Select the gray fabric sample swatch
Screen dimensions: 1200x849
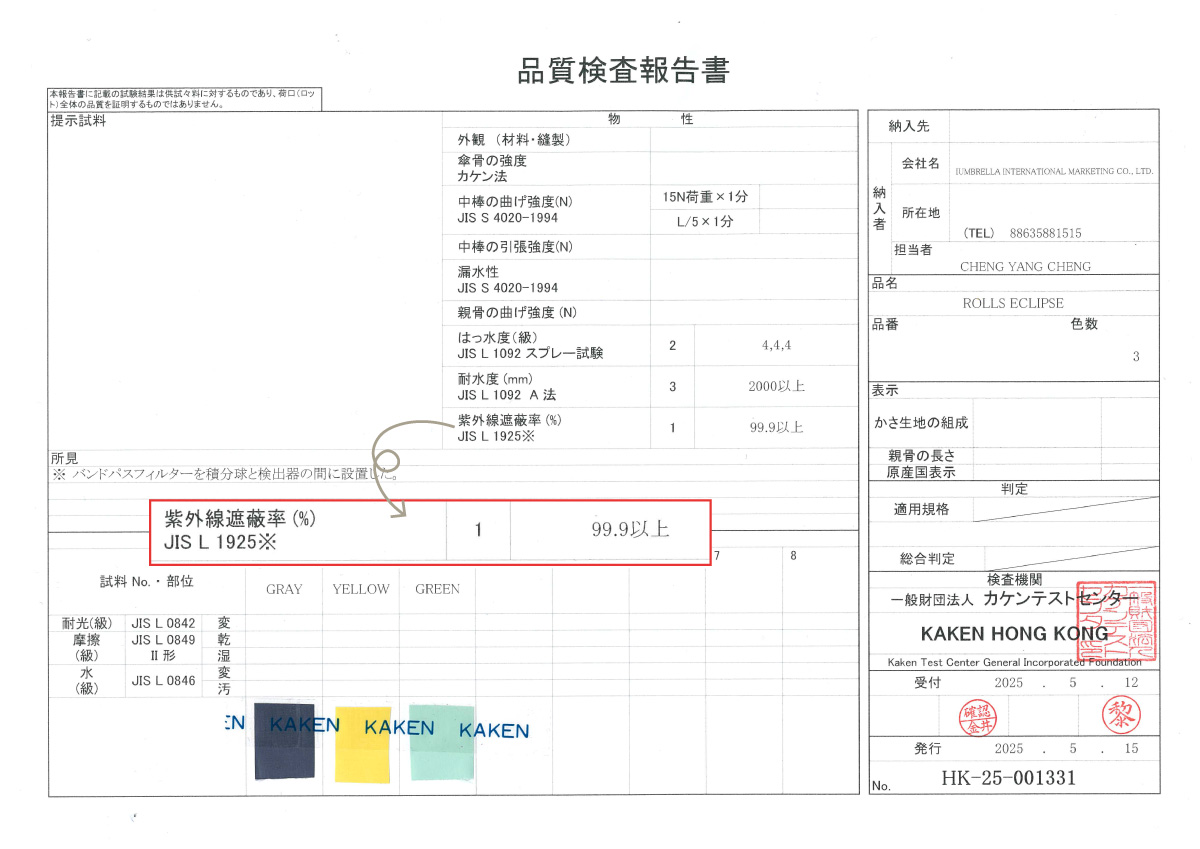(x=284, y=740)
